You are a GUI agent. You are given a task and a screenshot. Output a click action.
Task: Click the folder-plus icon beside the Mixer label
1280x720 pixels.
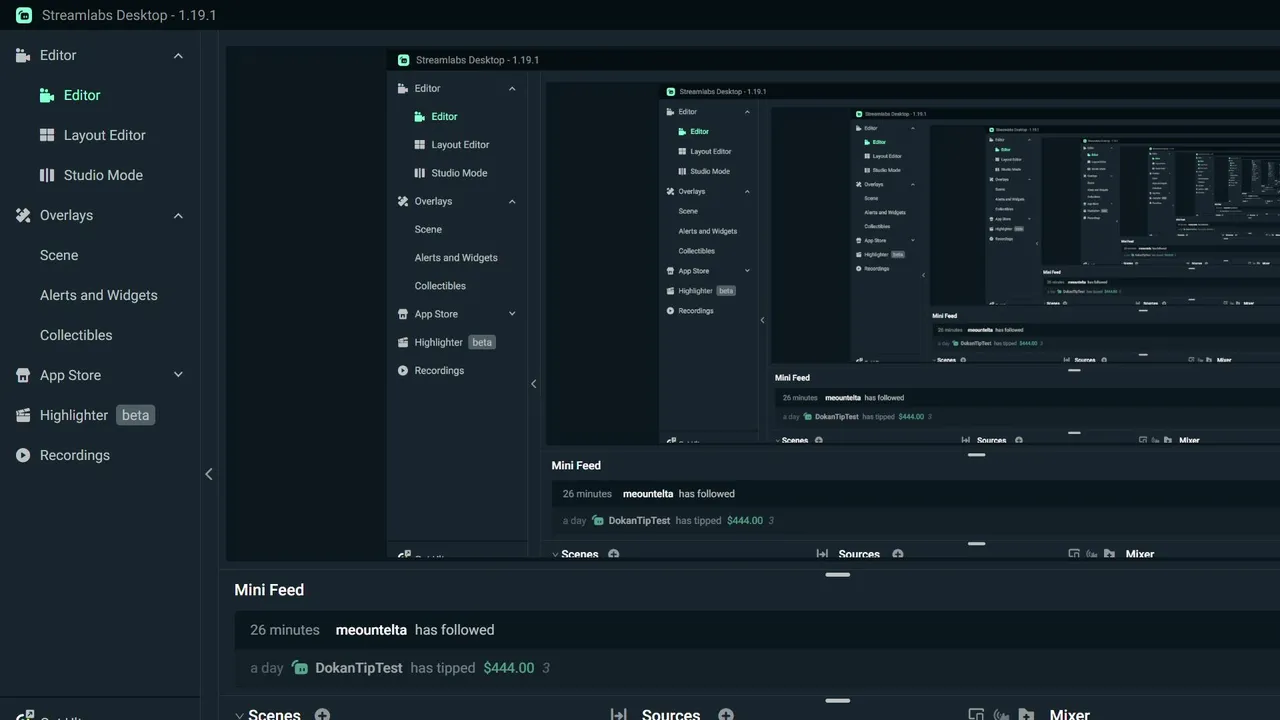pyautogui.click(x=1026, y=715)
